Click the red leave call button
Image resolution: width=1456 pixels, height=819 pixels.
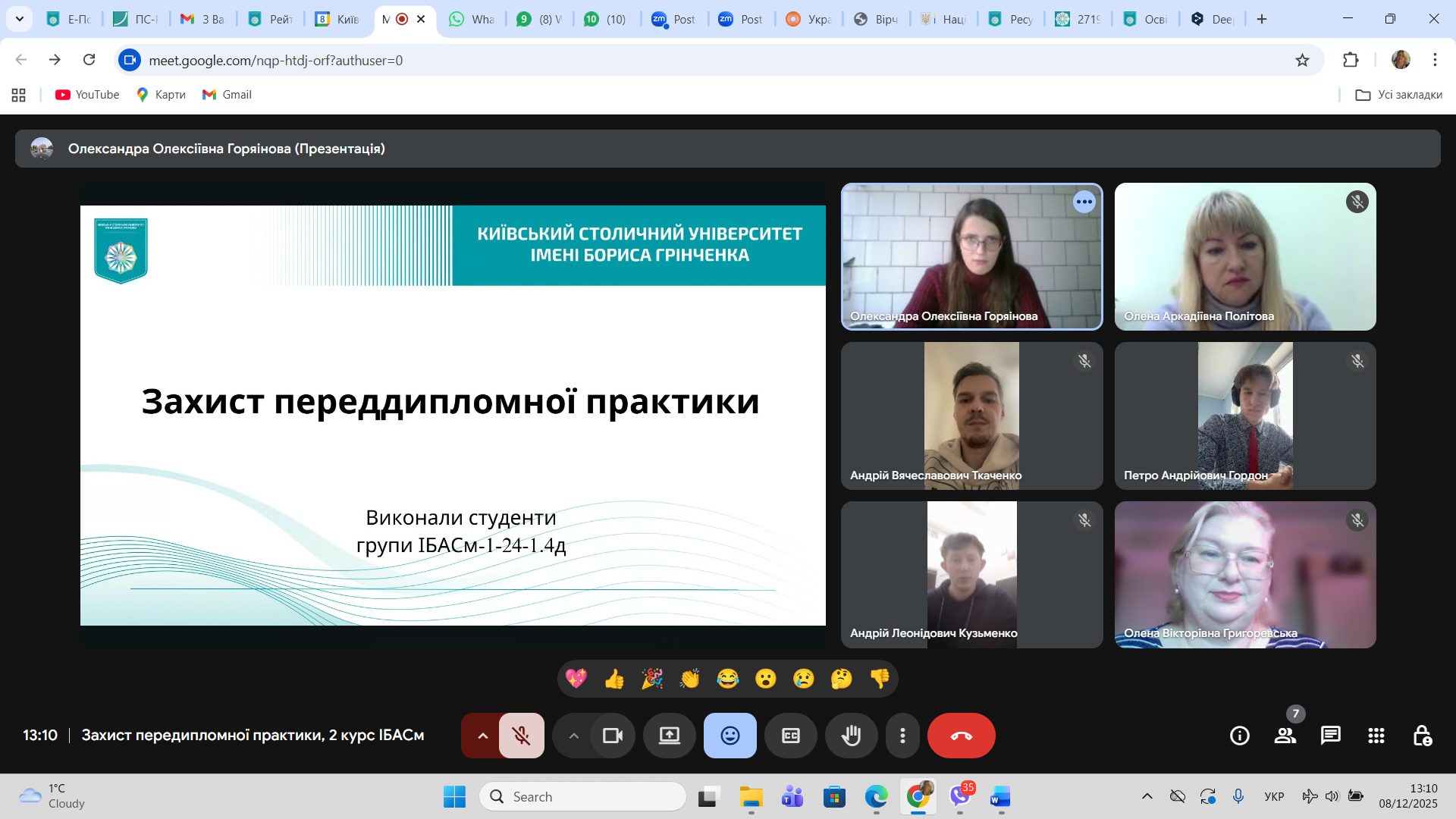click(961, 736)
